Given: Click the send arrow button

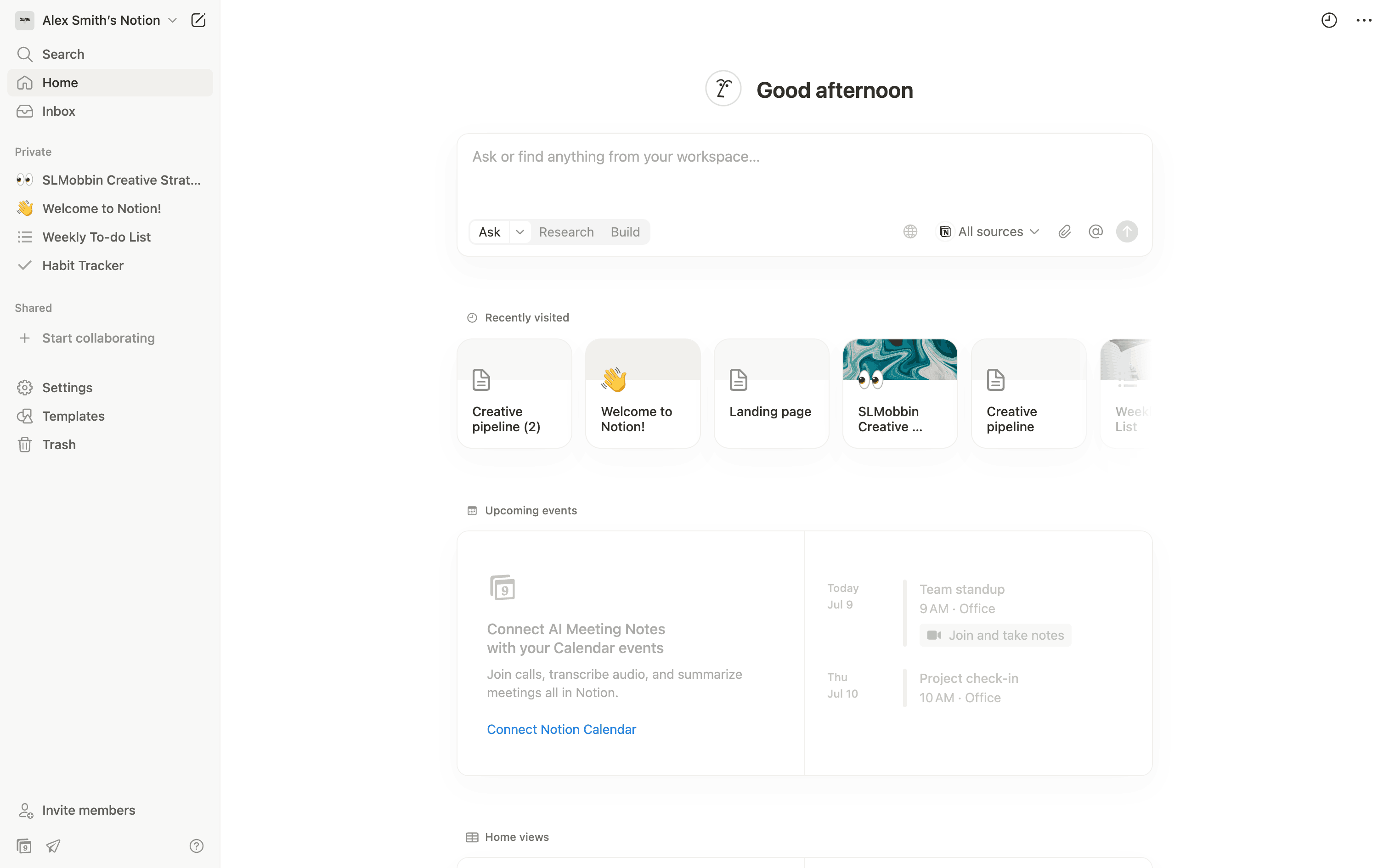Looking at the screenshot, I should click(1127, 232).
